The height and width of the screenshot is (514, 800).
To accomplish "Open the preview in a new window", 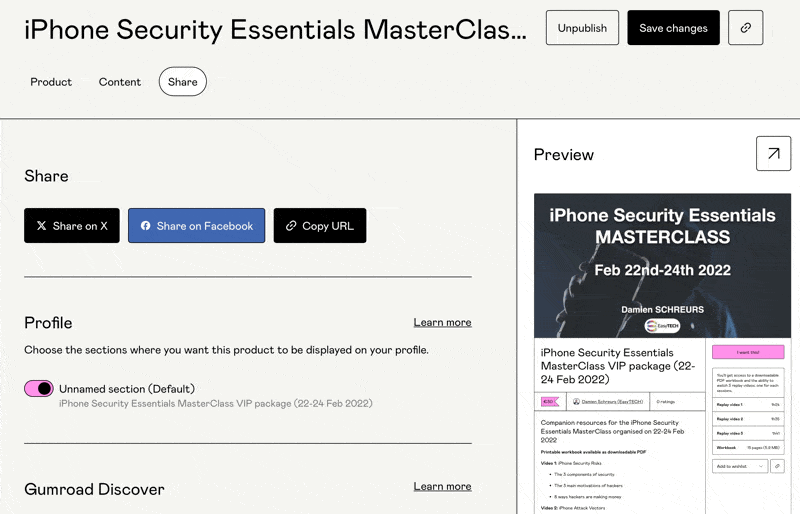I will [773, 154].
